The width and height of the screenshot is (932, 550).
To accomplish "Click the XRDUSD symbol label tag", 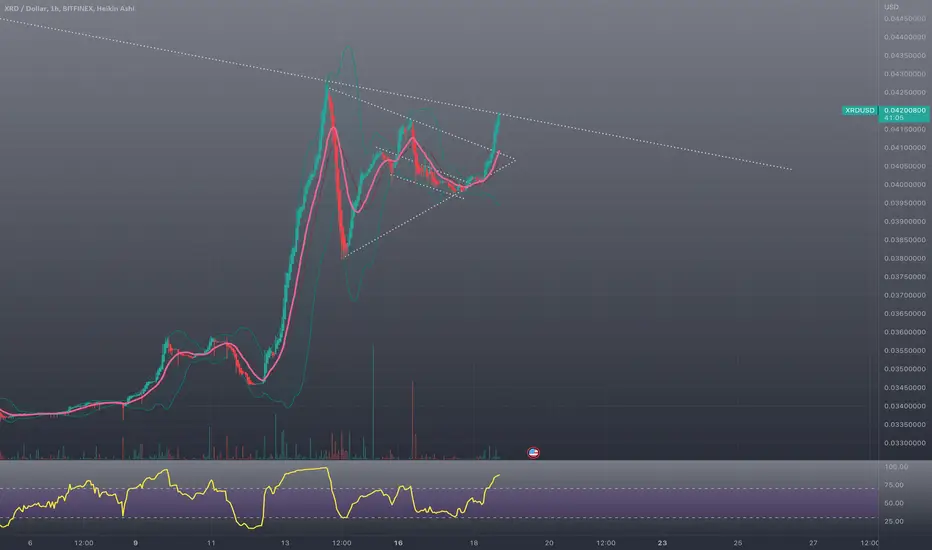I will [x=859, y=111].
